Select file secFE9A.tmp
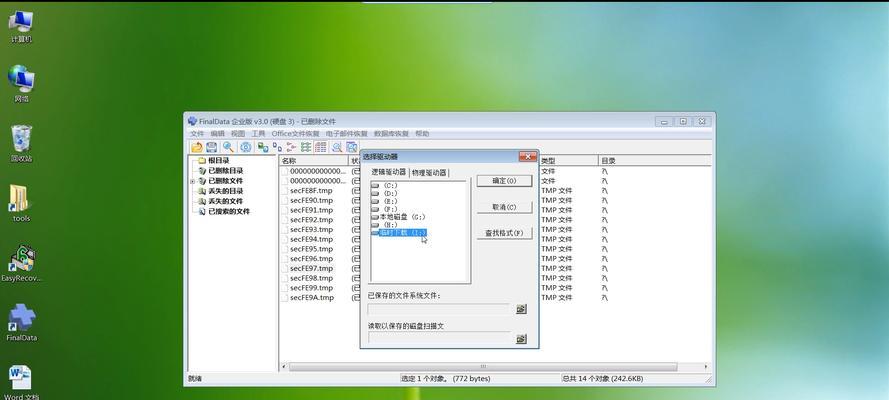 [x=311, y=297]
